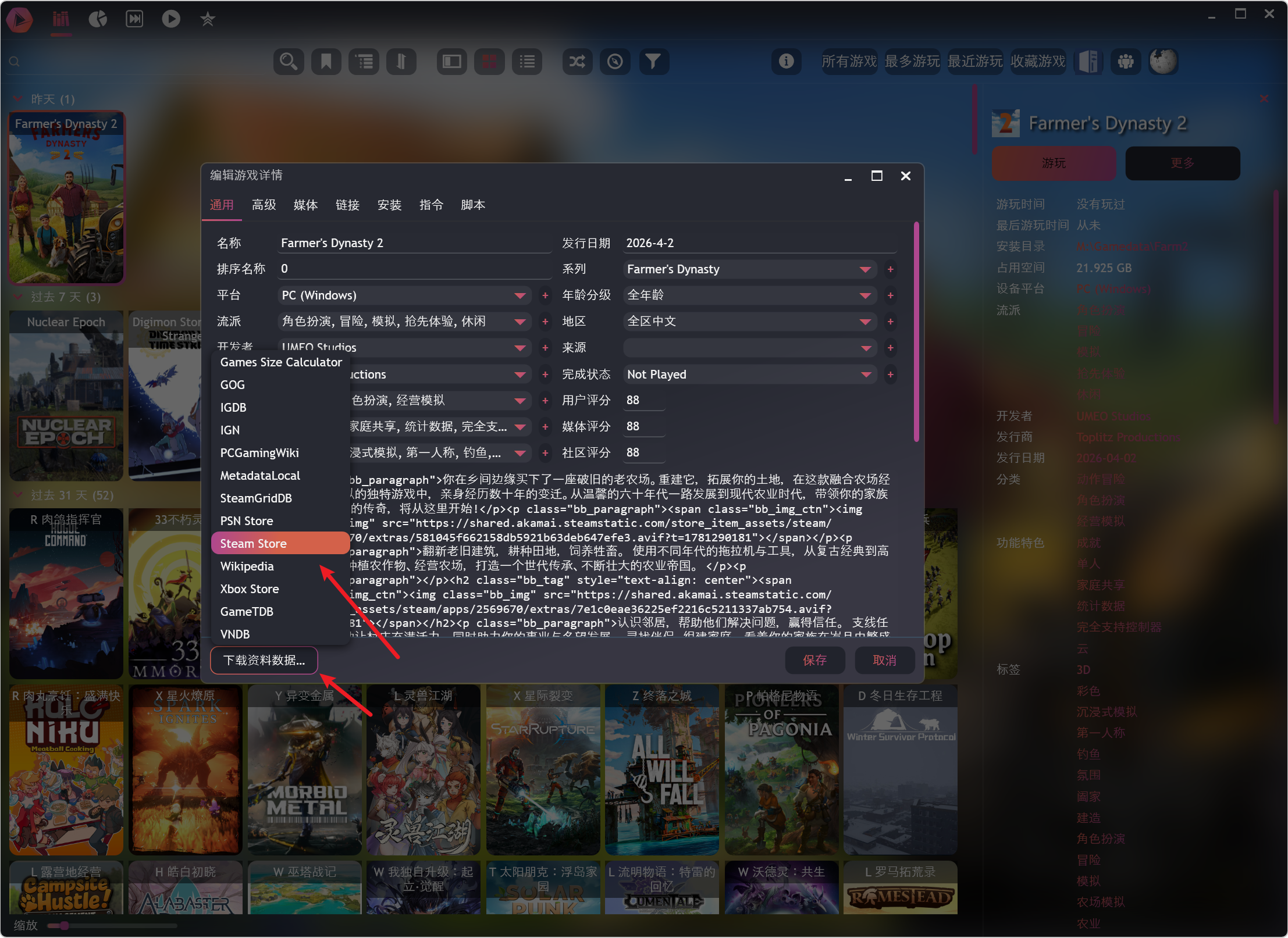The width and height of the screenshot is (1288, 938).
Task: Save changes with the 保存 button
Action: [814, 661]
